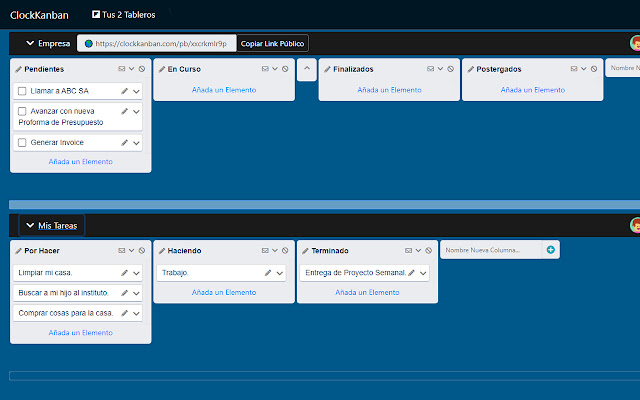Click the up-arrow button beside En Curso
Viewport: 640px width, 400px height.
tap(307, 69)
